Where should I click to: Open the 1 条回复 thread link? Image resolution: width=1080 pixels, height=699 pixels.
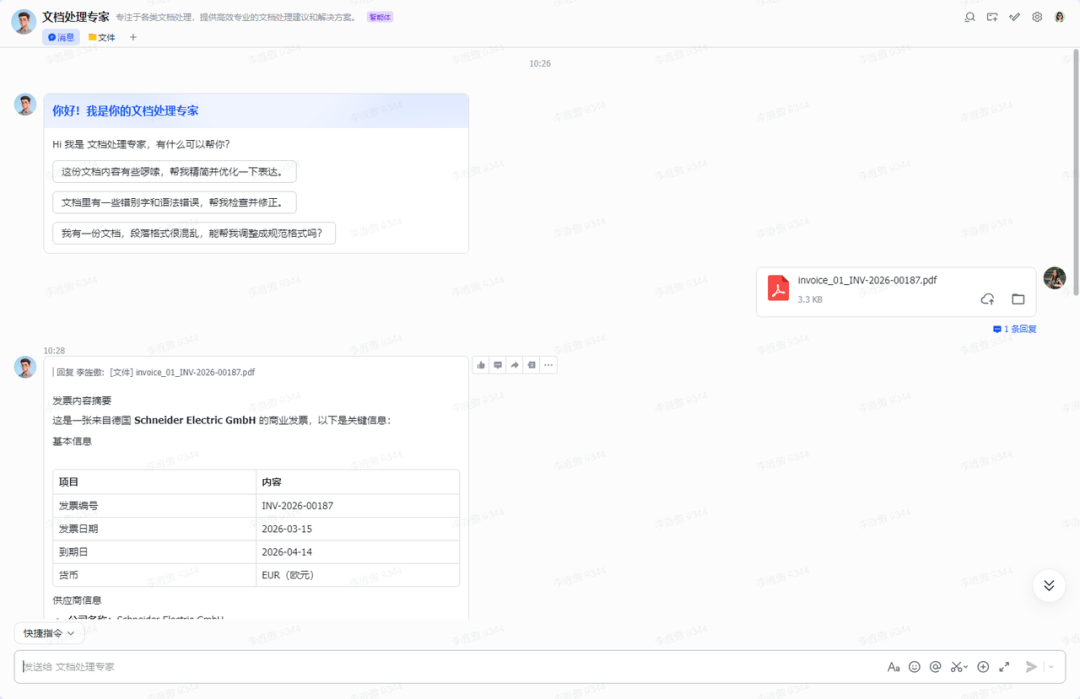tap(1015, 329)
